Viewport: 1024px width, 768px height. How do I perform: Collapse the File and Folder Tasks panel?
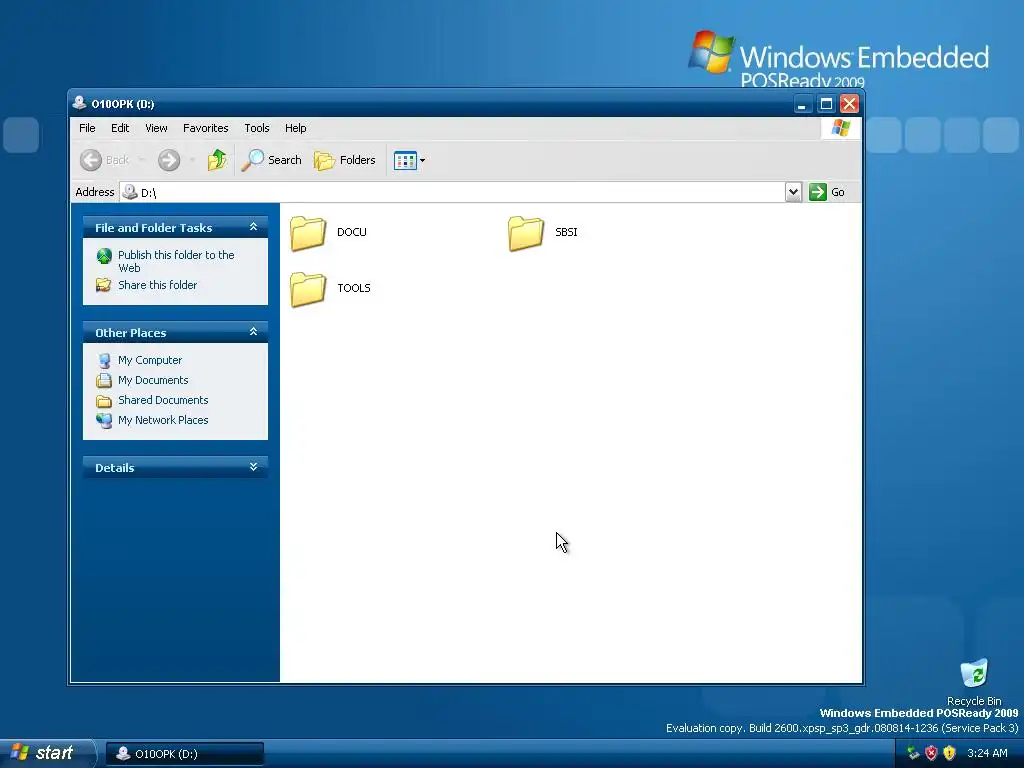pyautogui.click(x=253, y=227)
